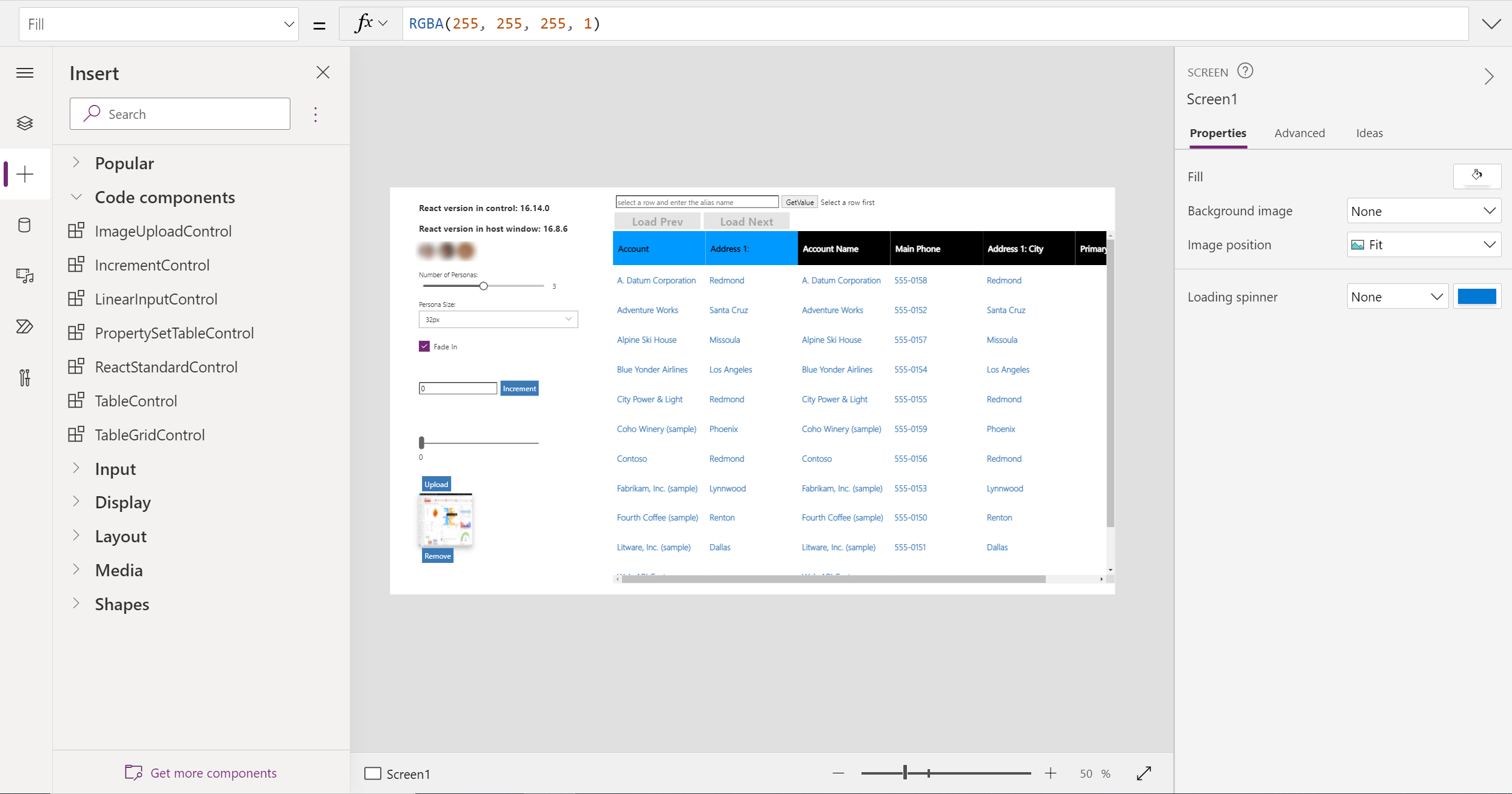Click the Load Next button
The height and width of the screenshot is (794, 1512).
click(x=748, y=222)
